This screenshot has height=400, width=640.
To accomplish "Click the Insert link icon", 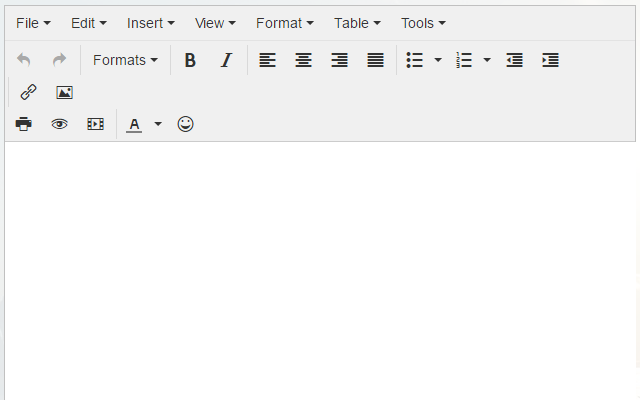I will coord(28,92).
